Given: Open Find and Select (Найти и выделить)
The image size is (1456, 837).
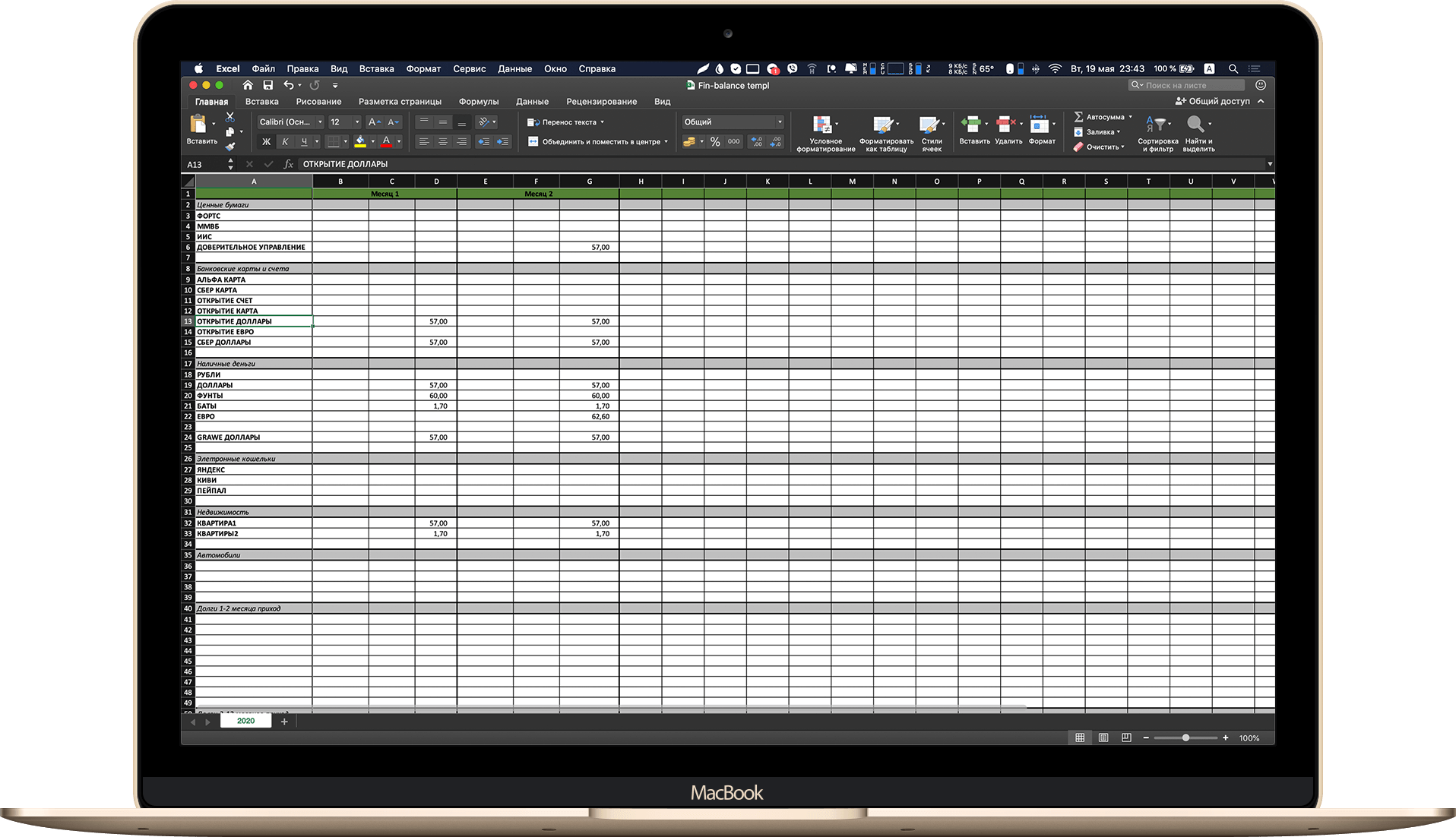Looking at the screenshot, I should [1198, 134].
